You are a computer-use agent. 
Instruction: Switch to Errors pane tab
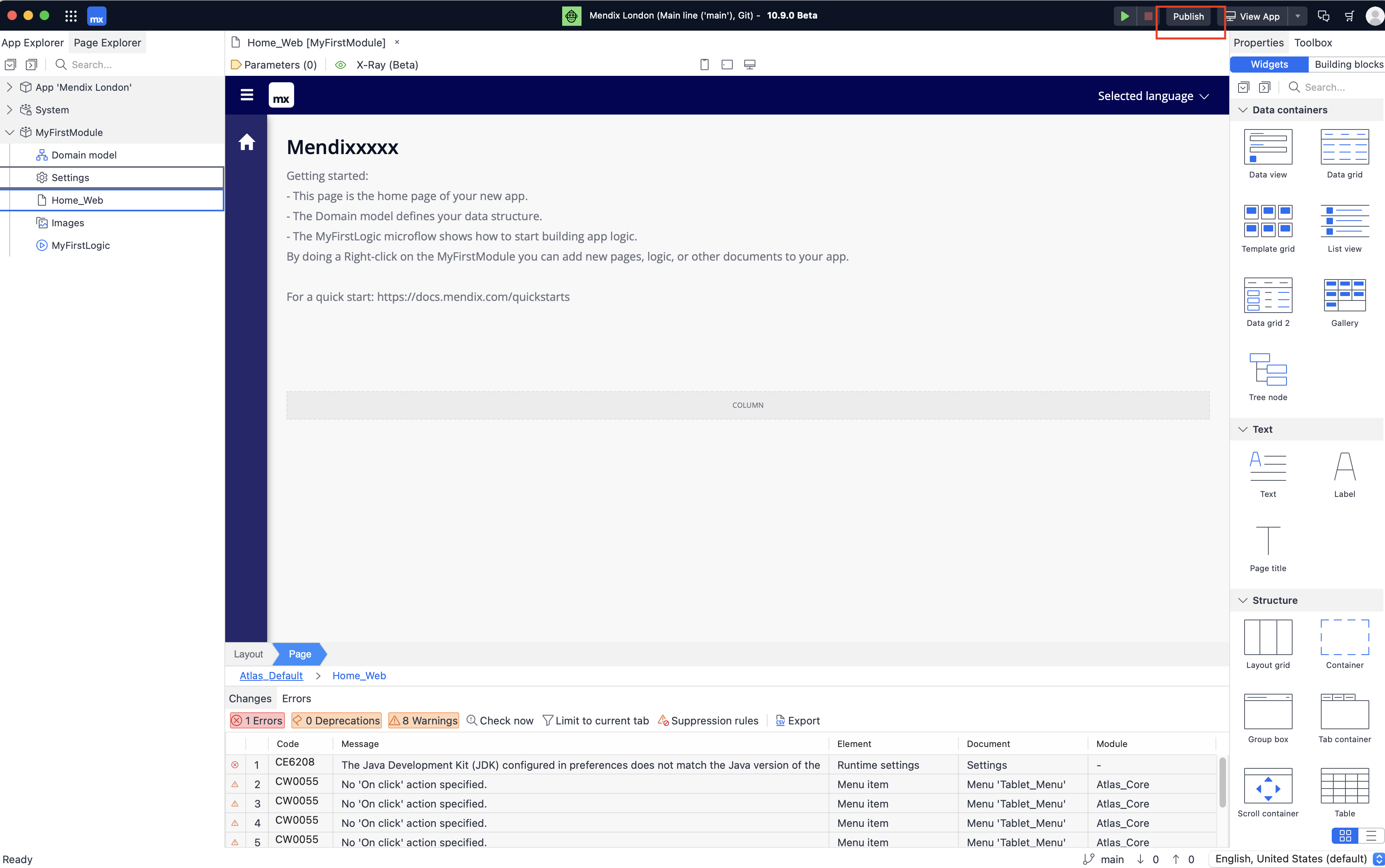pos(296,699)
